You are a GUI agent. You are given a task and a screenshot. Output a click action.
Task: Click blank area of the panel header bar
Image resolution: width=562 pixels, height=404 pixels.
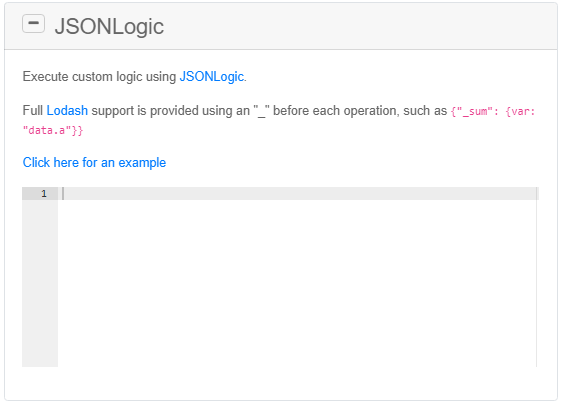pyautogui.click(x=358, y=26)
